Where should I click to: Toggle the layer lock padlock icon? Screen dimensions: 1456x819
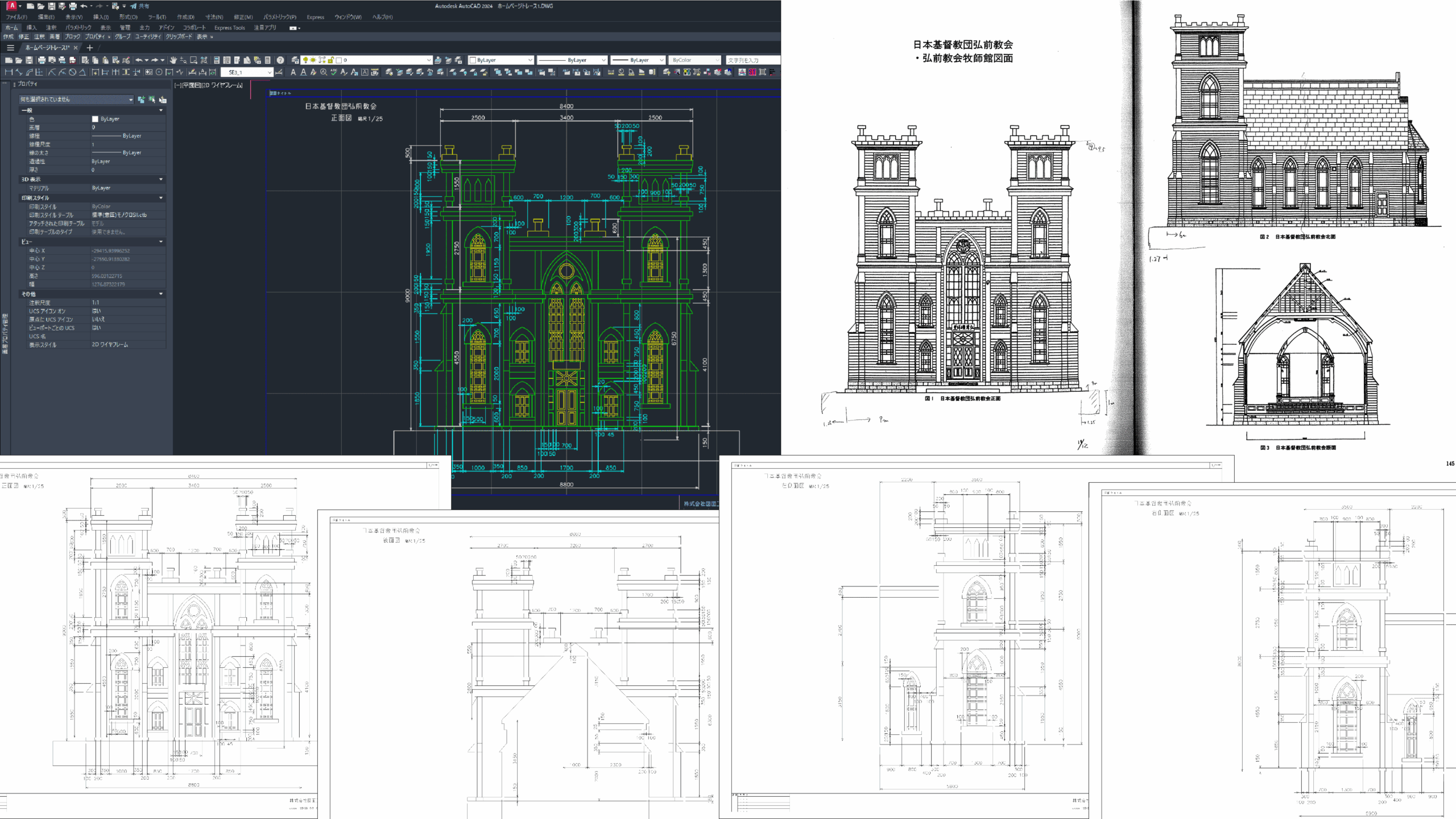(x=330, y=60)
